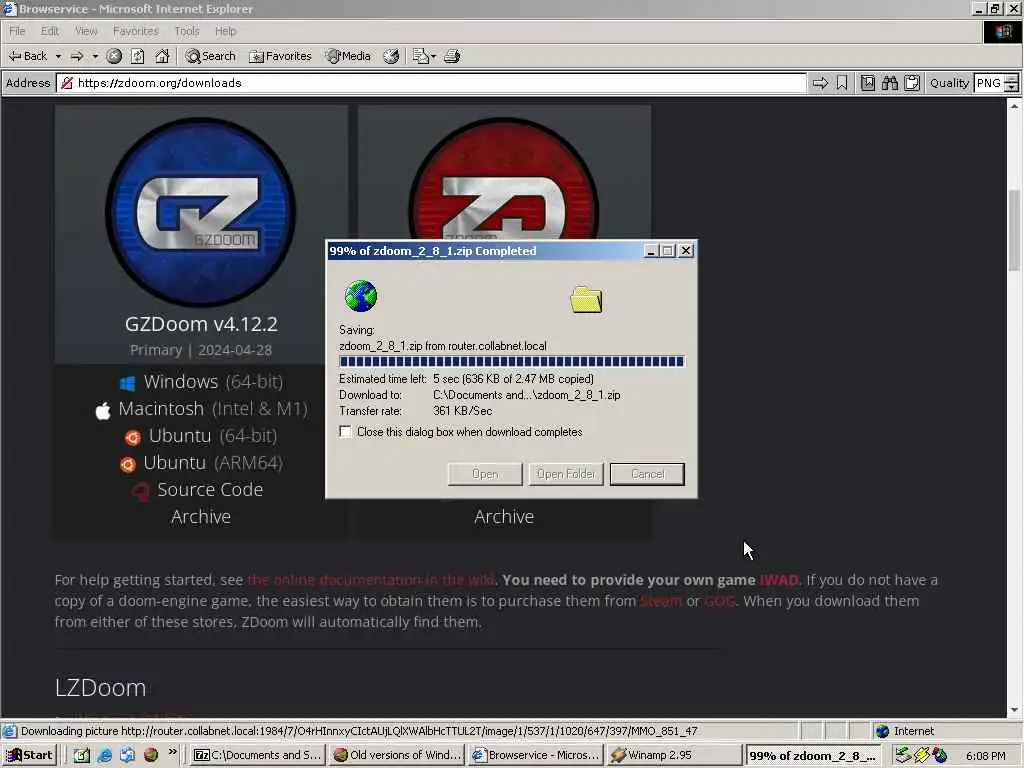
Task: Click the GOG link in help text
Action: tap(719, 601)
